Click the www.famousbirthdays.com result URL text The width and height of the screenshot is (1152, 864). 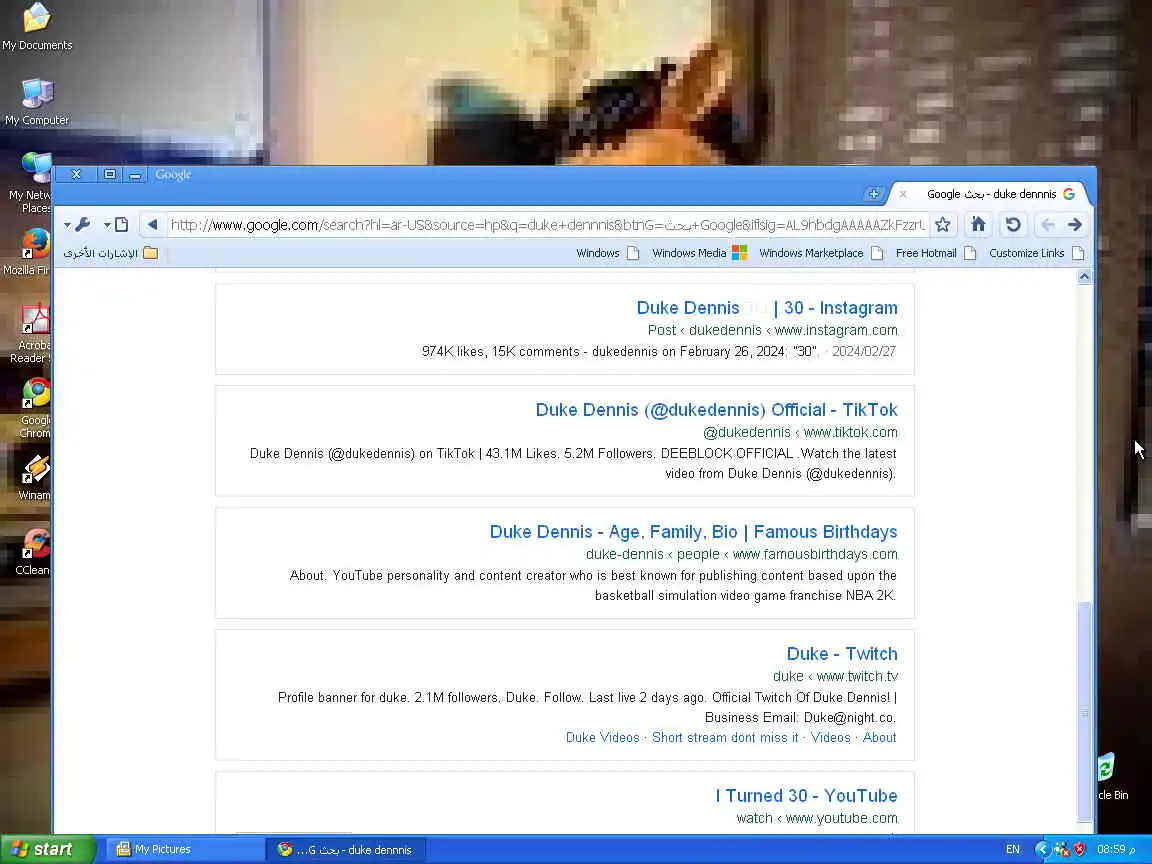point(816,555)
